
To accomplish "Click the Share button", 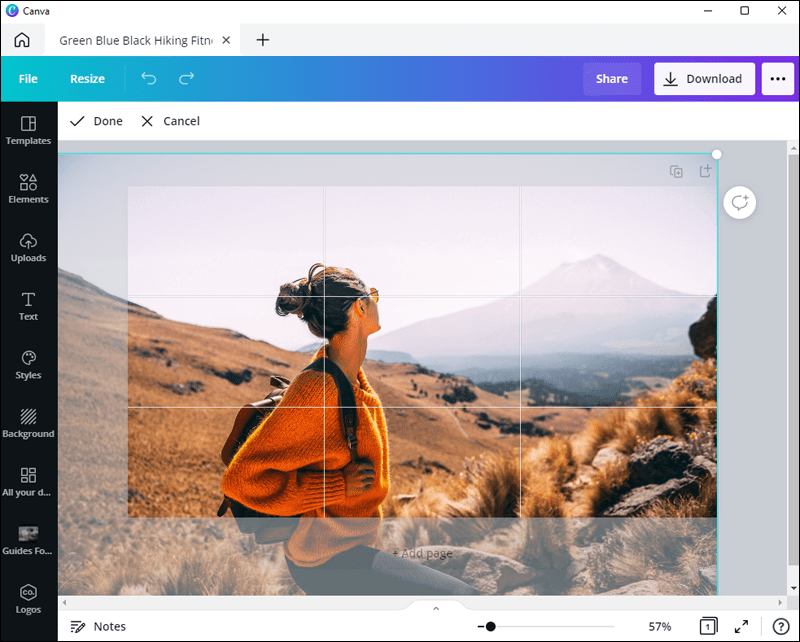I will coord(612,79).
